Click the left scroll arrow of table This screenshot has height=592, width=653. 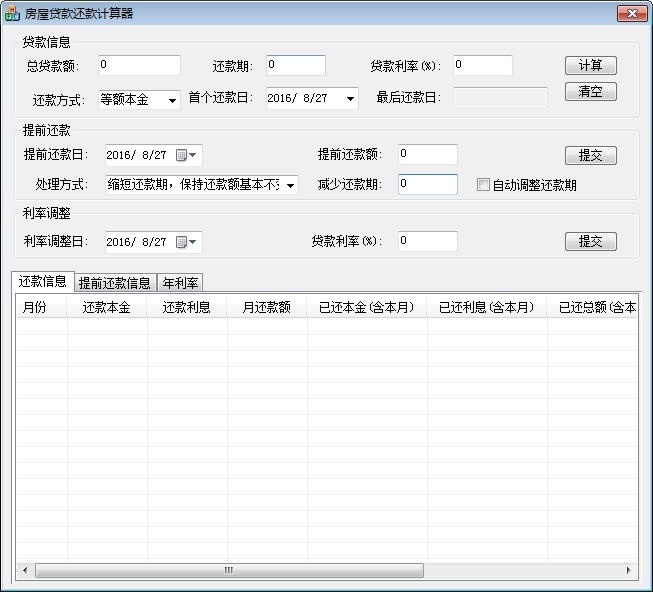25,570
